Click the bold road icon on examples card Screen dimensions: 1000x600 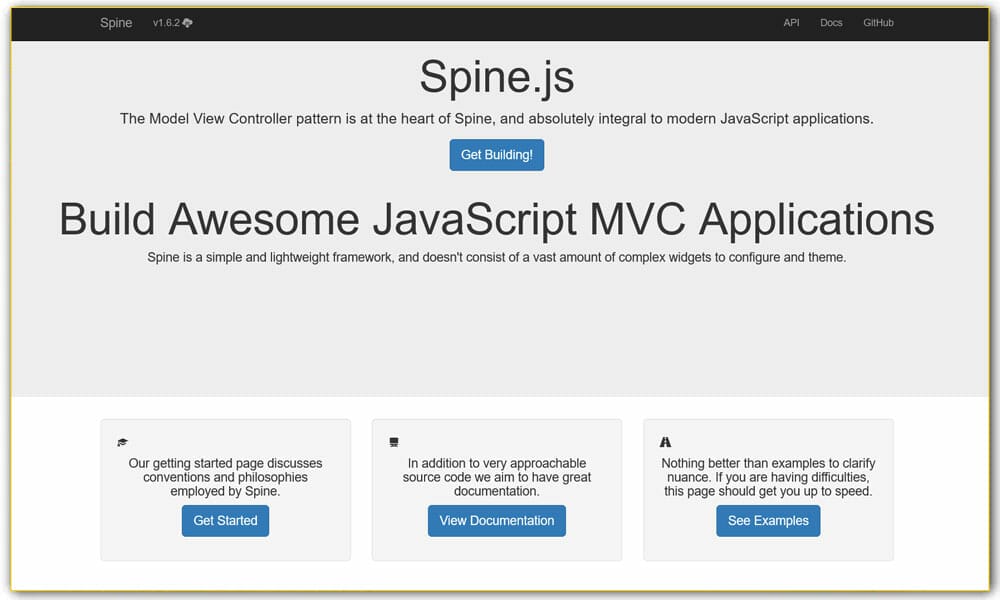665,440
